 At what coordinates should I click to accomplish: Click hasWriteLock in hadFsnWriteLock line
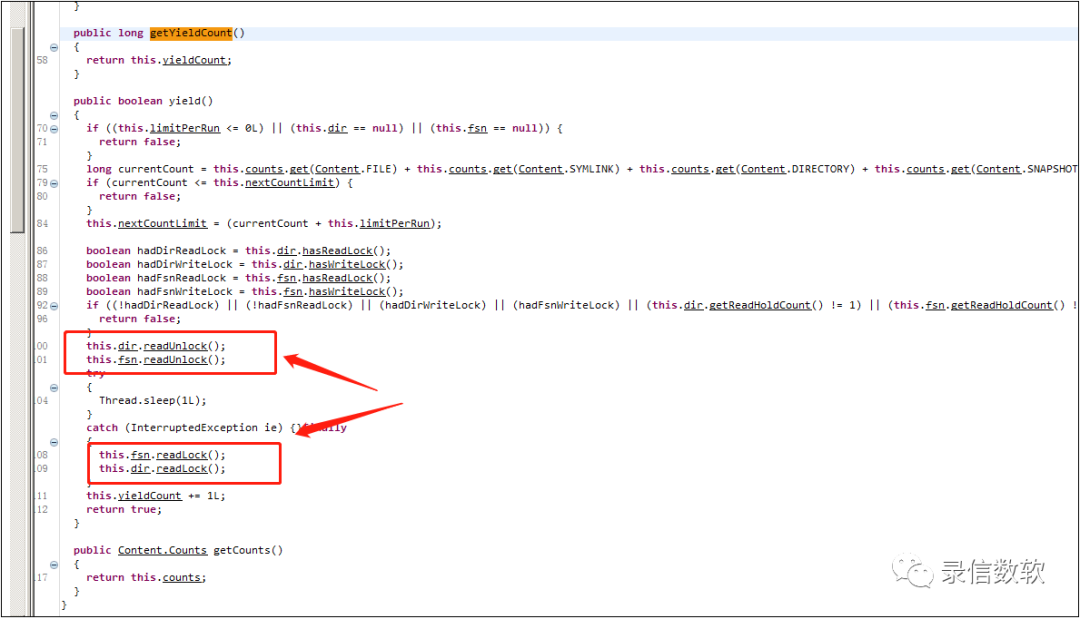tap(346, 292)
